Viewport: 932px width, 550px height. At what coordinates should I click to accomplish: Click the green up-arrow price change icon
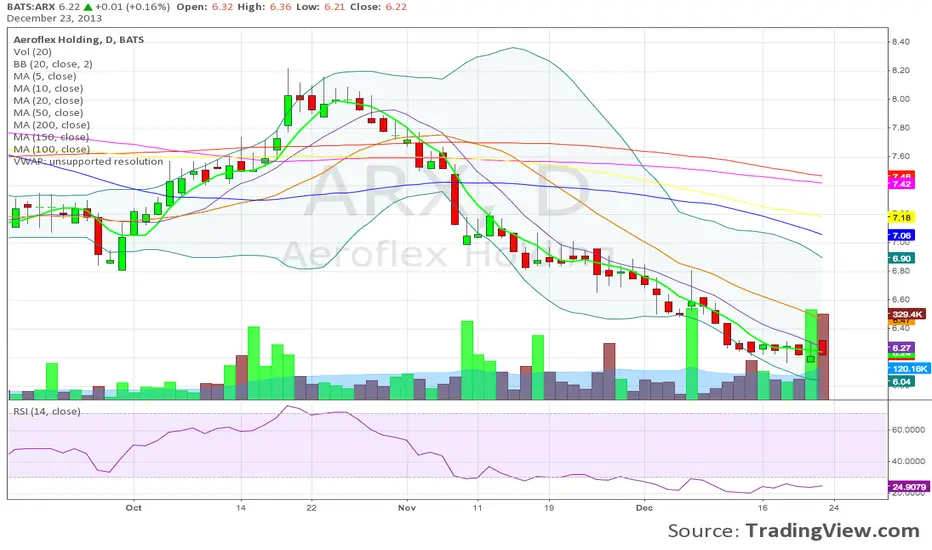coord(88,7)
